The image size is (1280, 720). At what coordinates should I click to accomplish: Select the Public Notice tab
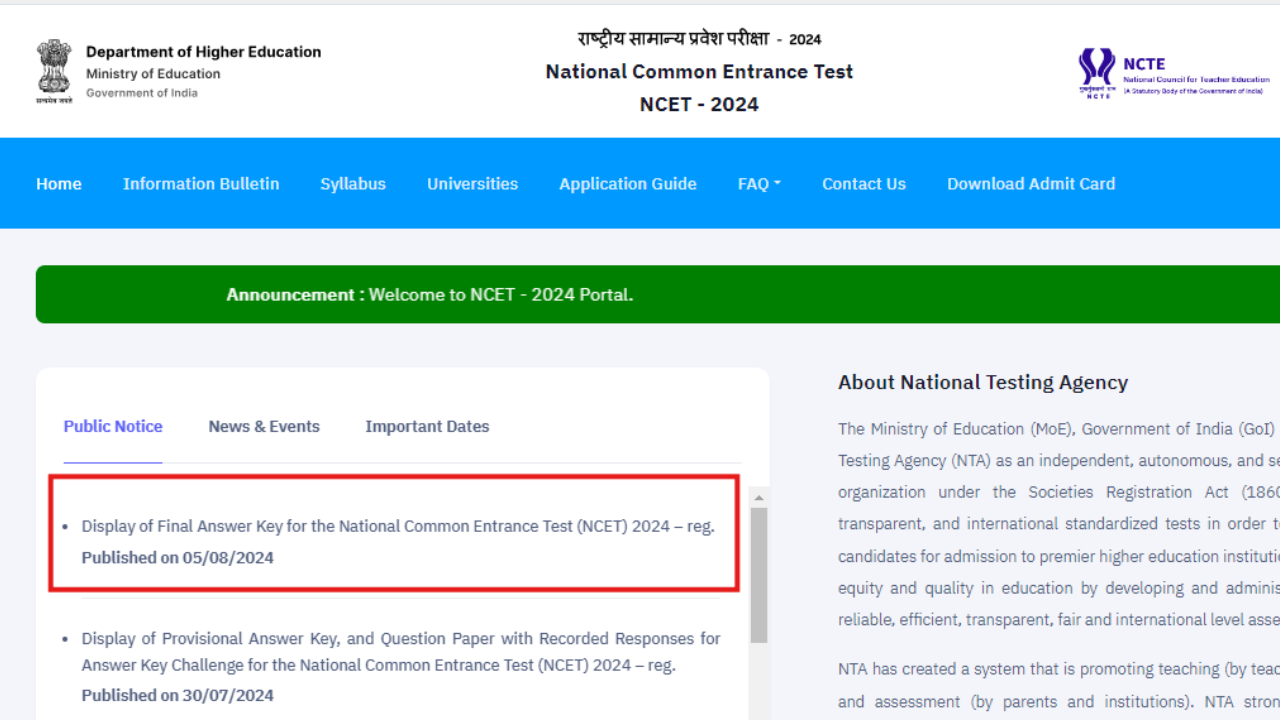113,426
